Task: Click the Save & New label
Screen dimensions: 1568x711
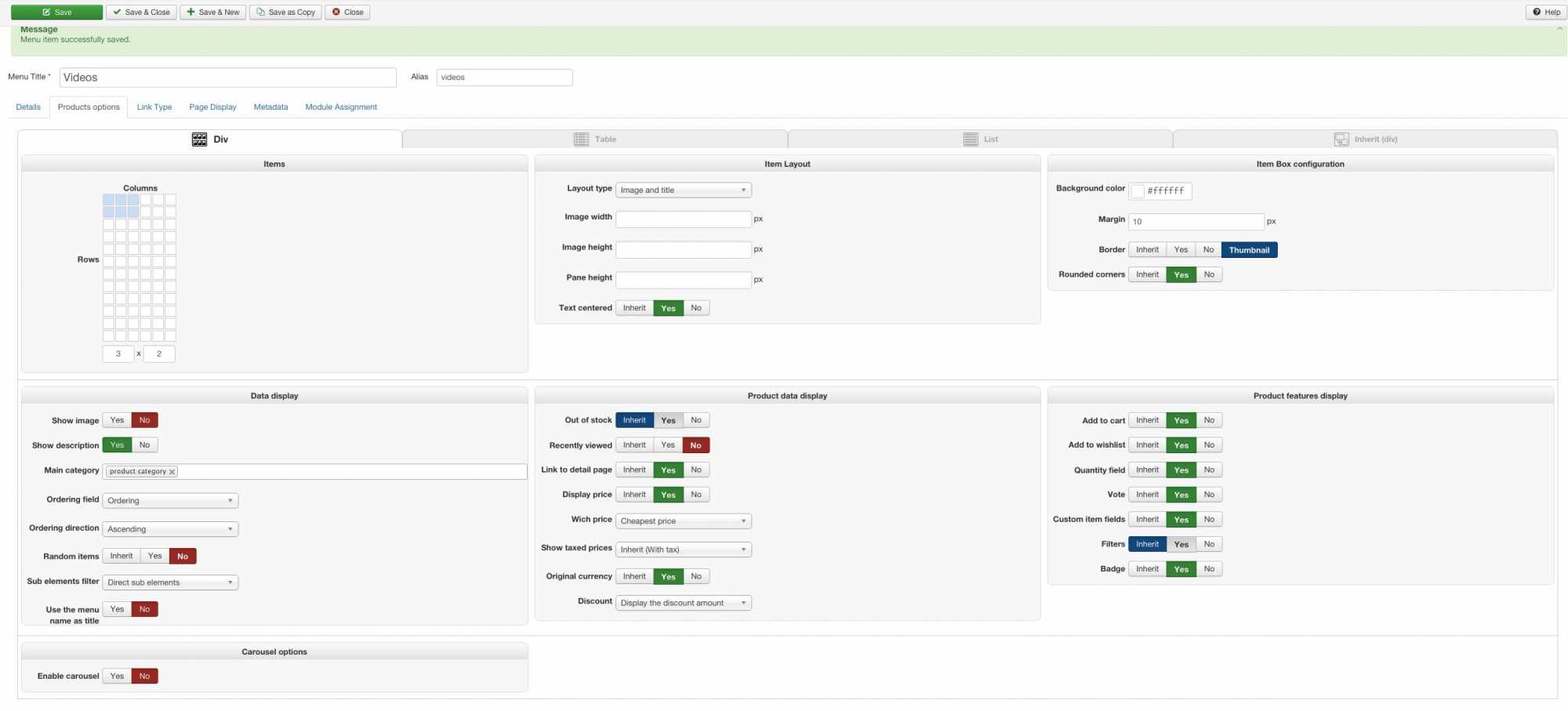Action: pos(220,13)
